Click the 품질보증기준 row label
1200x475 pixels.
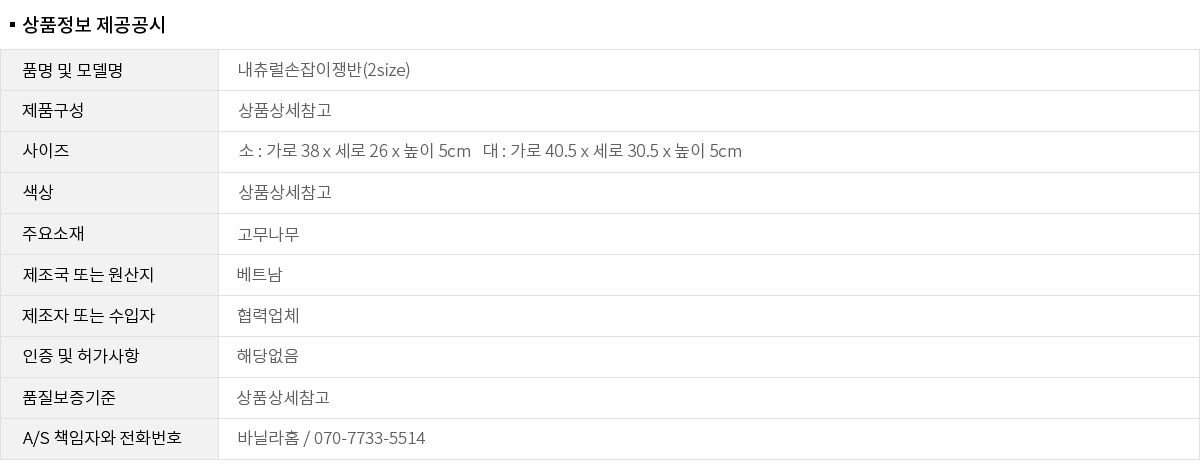pos(69,398)
